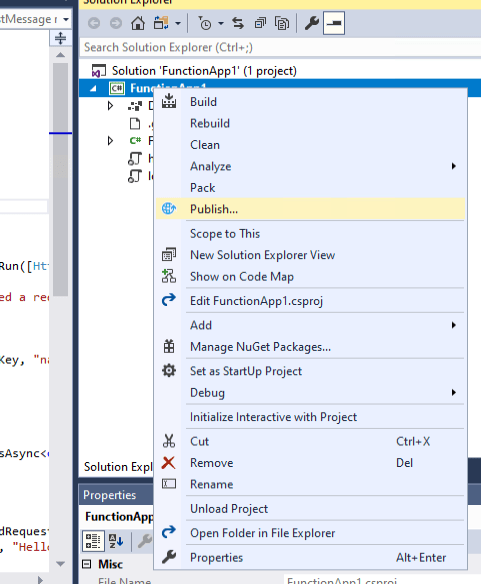Open the Debug submenu
Screen dimensions: 481x584
310,393
